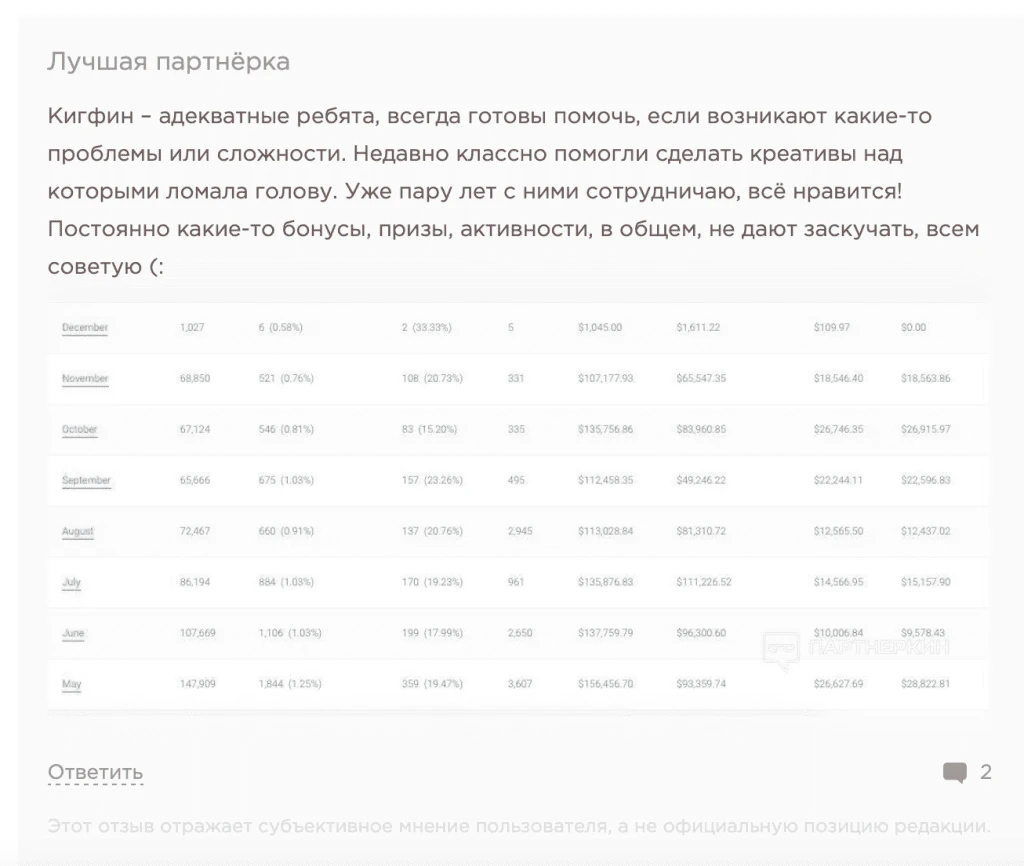Click the amount $93,359.74
The image size is (1024, 866).
coord(701,684)
